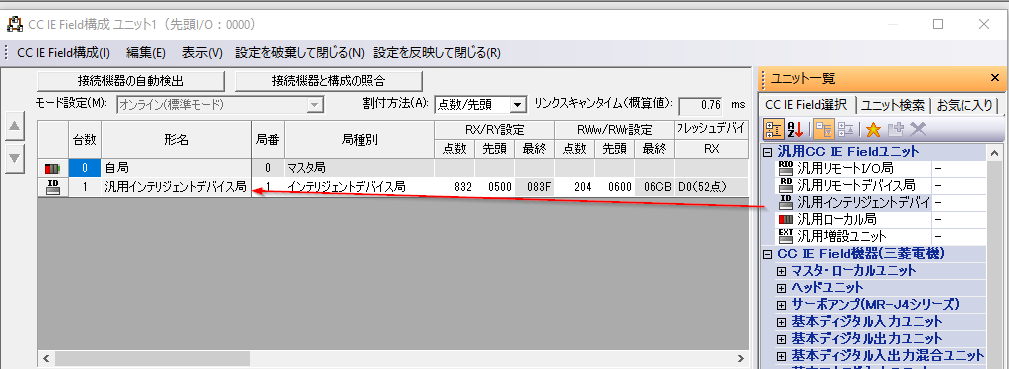Click the D0(52点) refresh device cell
This screenshot has width=1009, height=369.
712,187
